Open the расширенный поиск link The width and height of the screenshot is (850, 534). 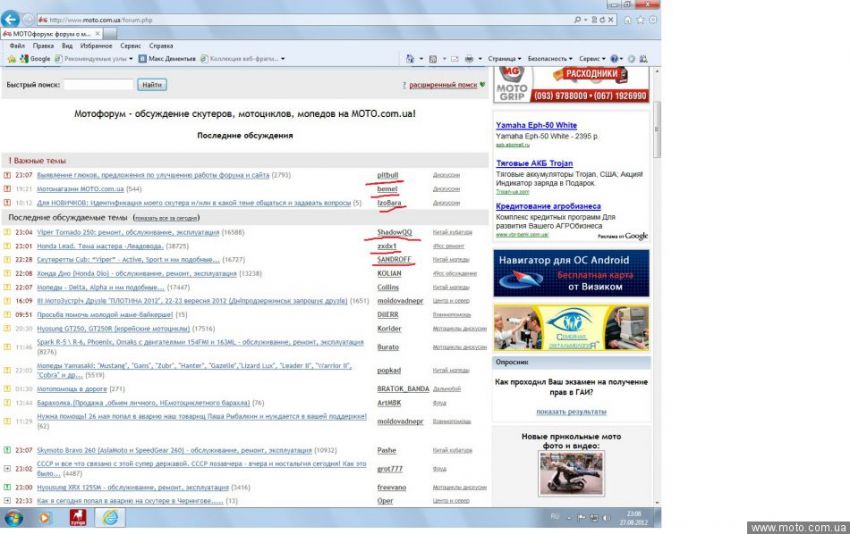[443, 85]
